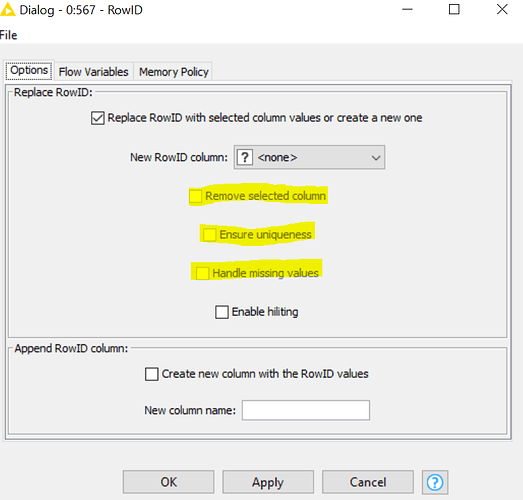The height and width of the screenshot is (500, 523).
Task: Click the blue help question mark icon
Action: click(435, 482)
